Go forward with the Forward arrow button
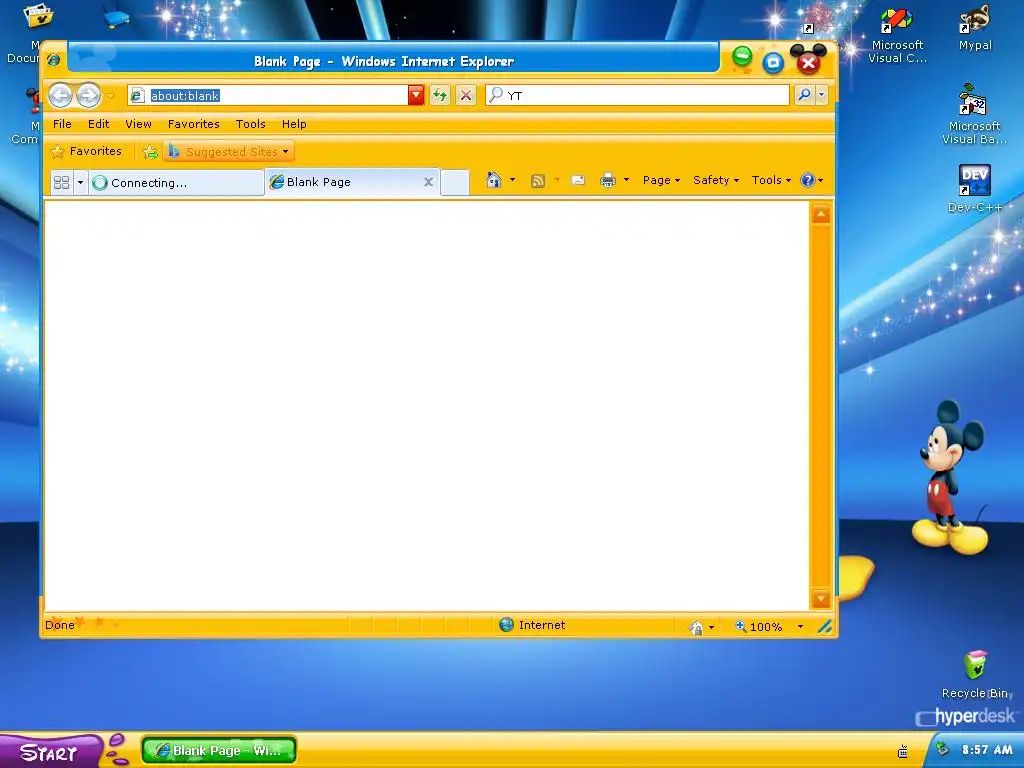Viewport: 1024px width, 768px height. (88, 95)
